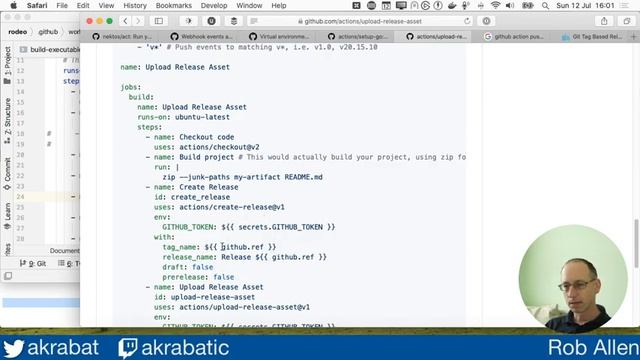
Task: Switch to the Git Tag Based Release tab
Action: point(593,37)
